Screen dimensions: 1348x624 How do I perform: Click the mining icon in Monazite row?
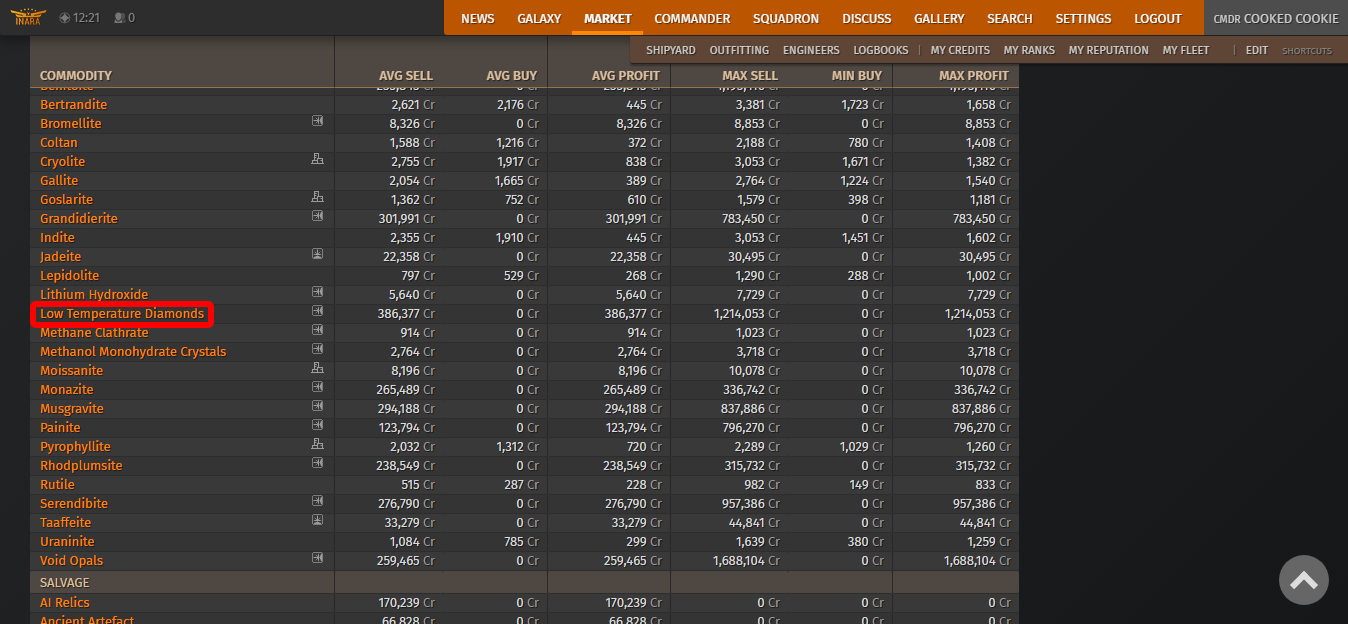coord(318,388)
